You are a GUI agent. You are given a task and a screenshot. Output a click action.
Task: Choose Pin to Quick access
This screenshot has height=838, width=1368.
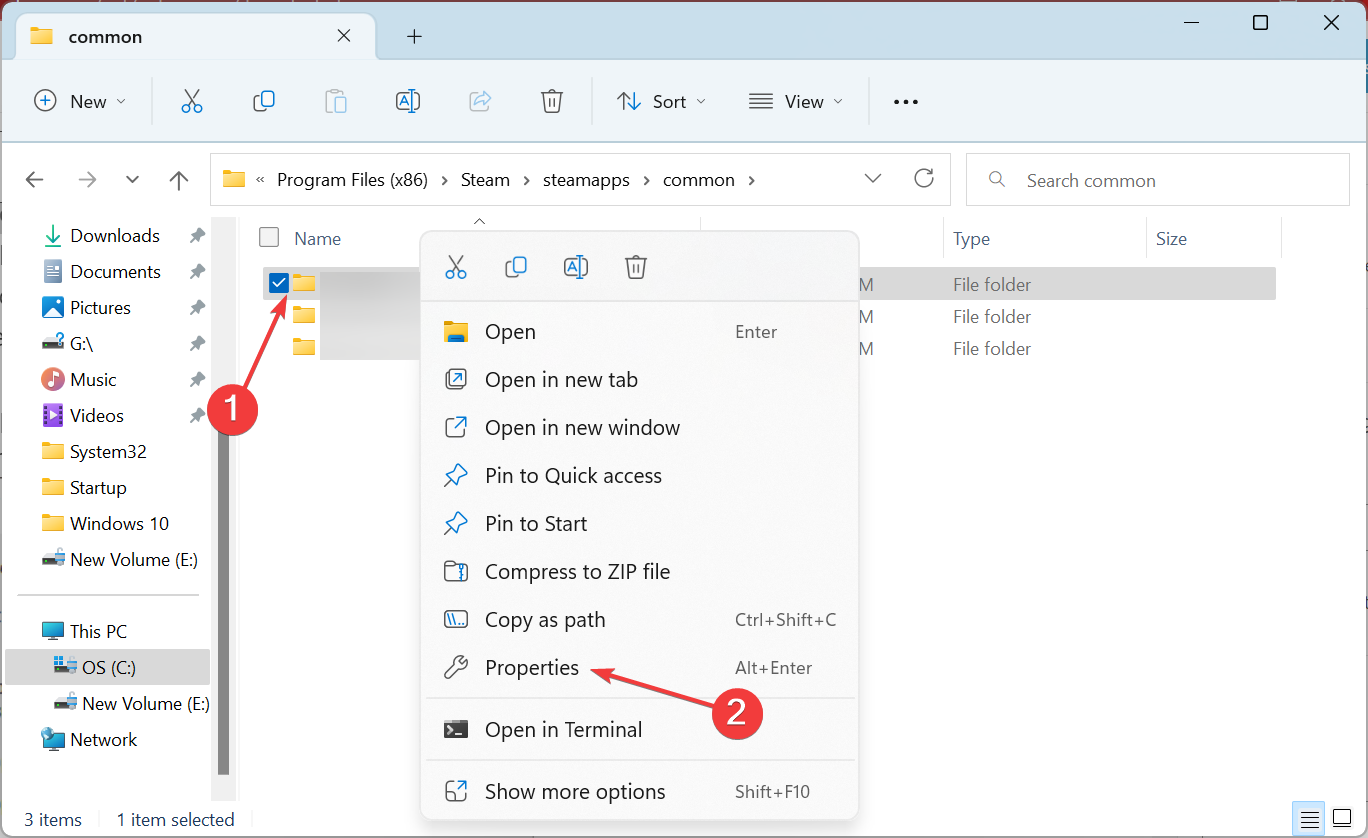click(640, 476)
